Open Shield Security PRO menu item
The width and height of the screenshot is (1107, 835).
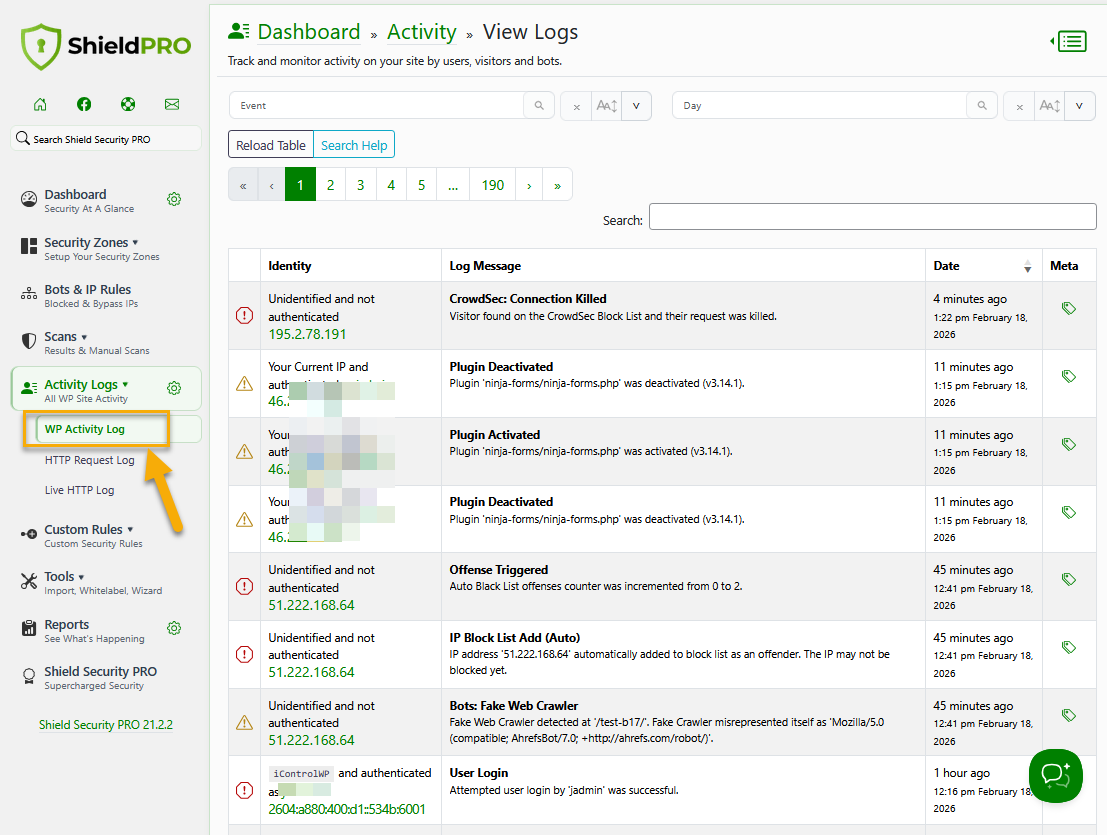(x=100, y=678)
